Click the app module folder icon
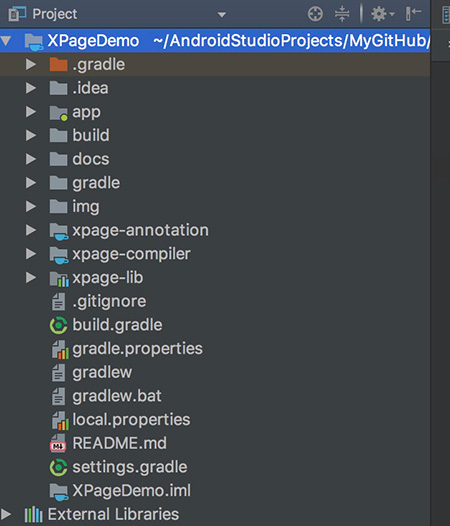 tap(59, 113)
